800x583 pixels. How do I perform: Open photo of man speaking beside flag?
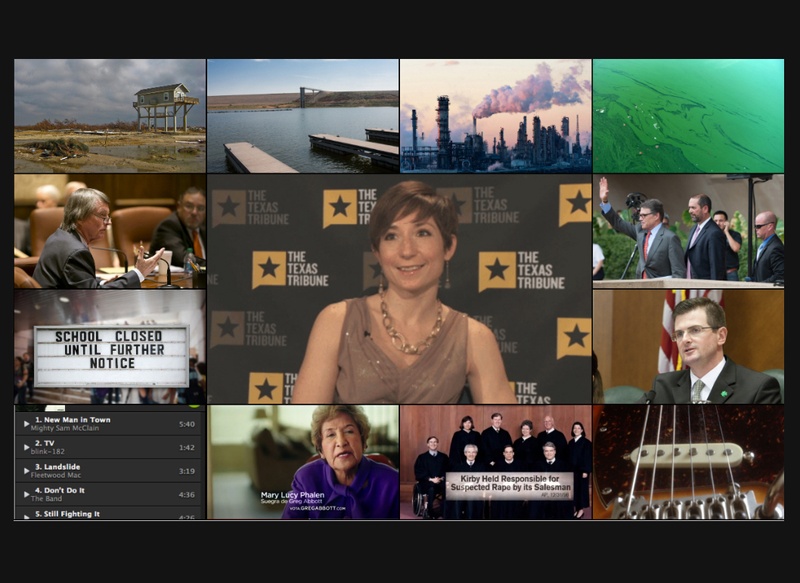click(x=688, y=347)
